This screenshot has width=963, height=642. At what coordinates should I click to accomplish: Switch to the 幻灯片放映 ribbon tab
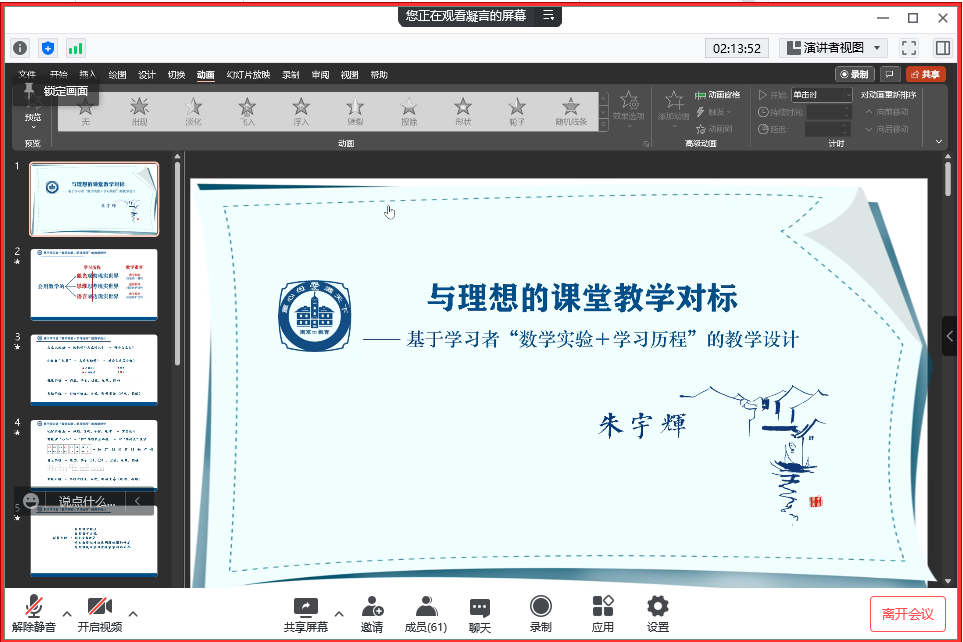click(x=248, y=74)
